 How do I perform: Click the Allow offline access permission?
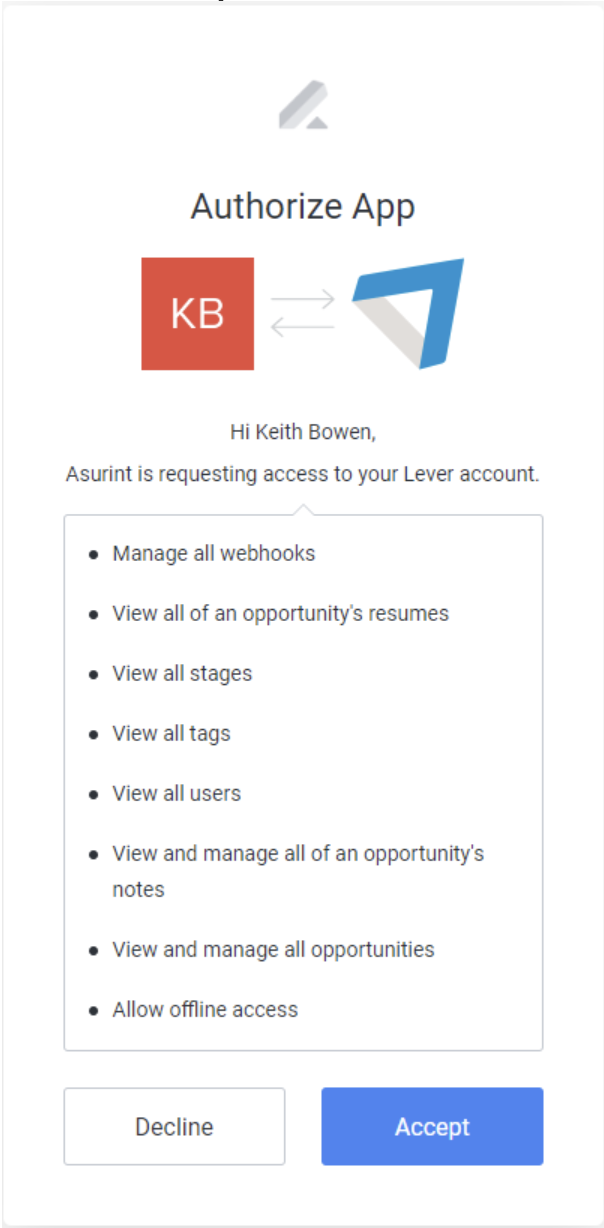point(205,1009)
